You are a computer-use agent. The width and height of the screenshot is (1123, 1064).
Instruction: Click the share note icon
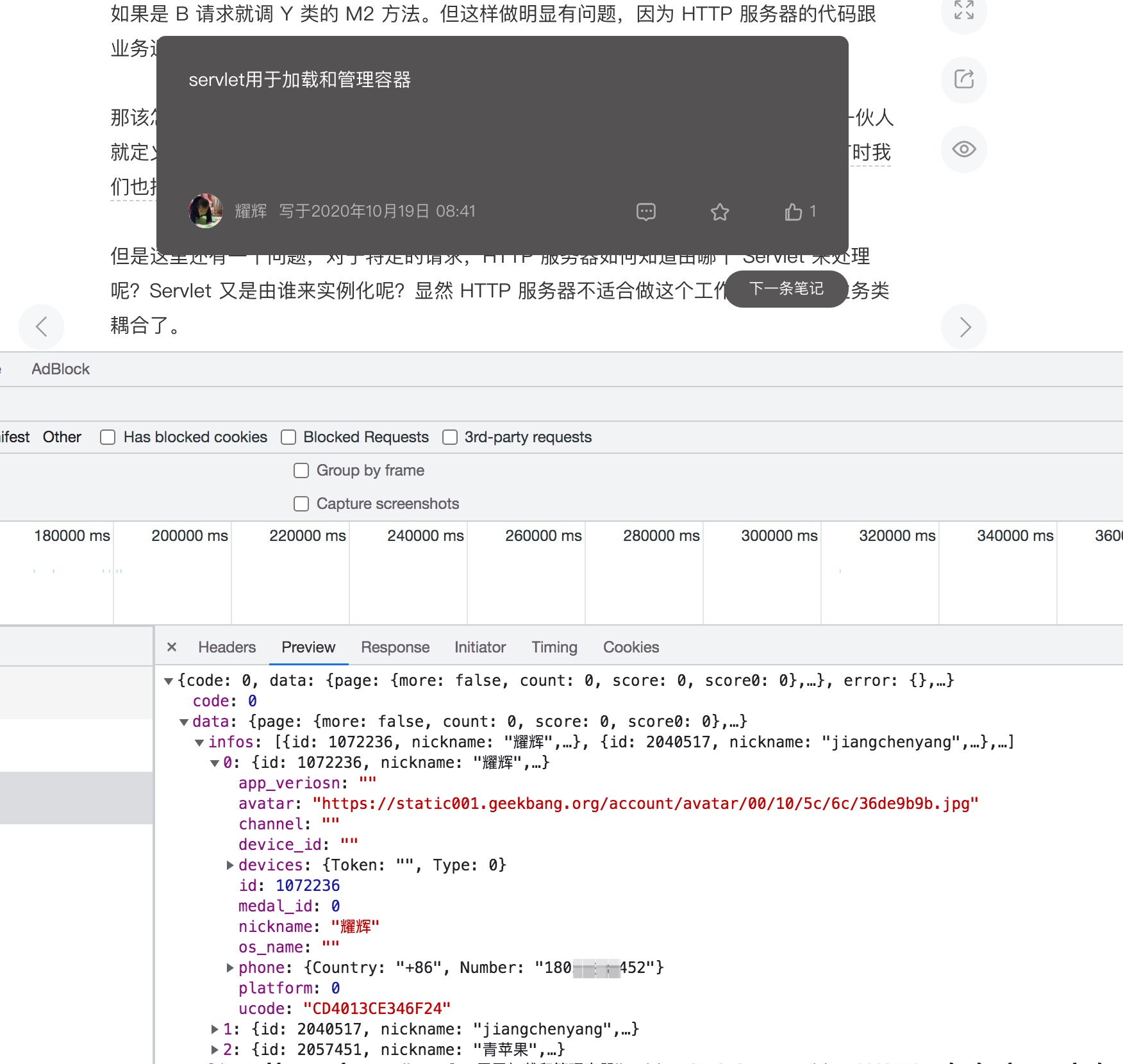pyautogui.click(x=963, y=79)
